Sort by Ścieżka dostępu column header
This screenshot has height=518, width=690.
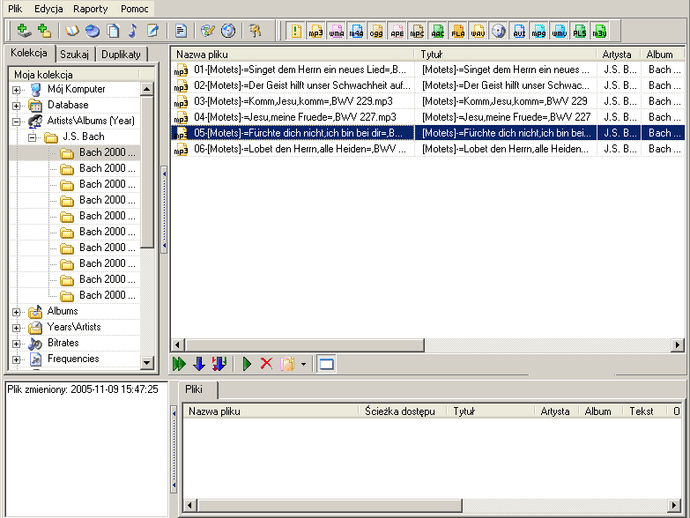pyautogui.click(x=403, y=411)
